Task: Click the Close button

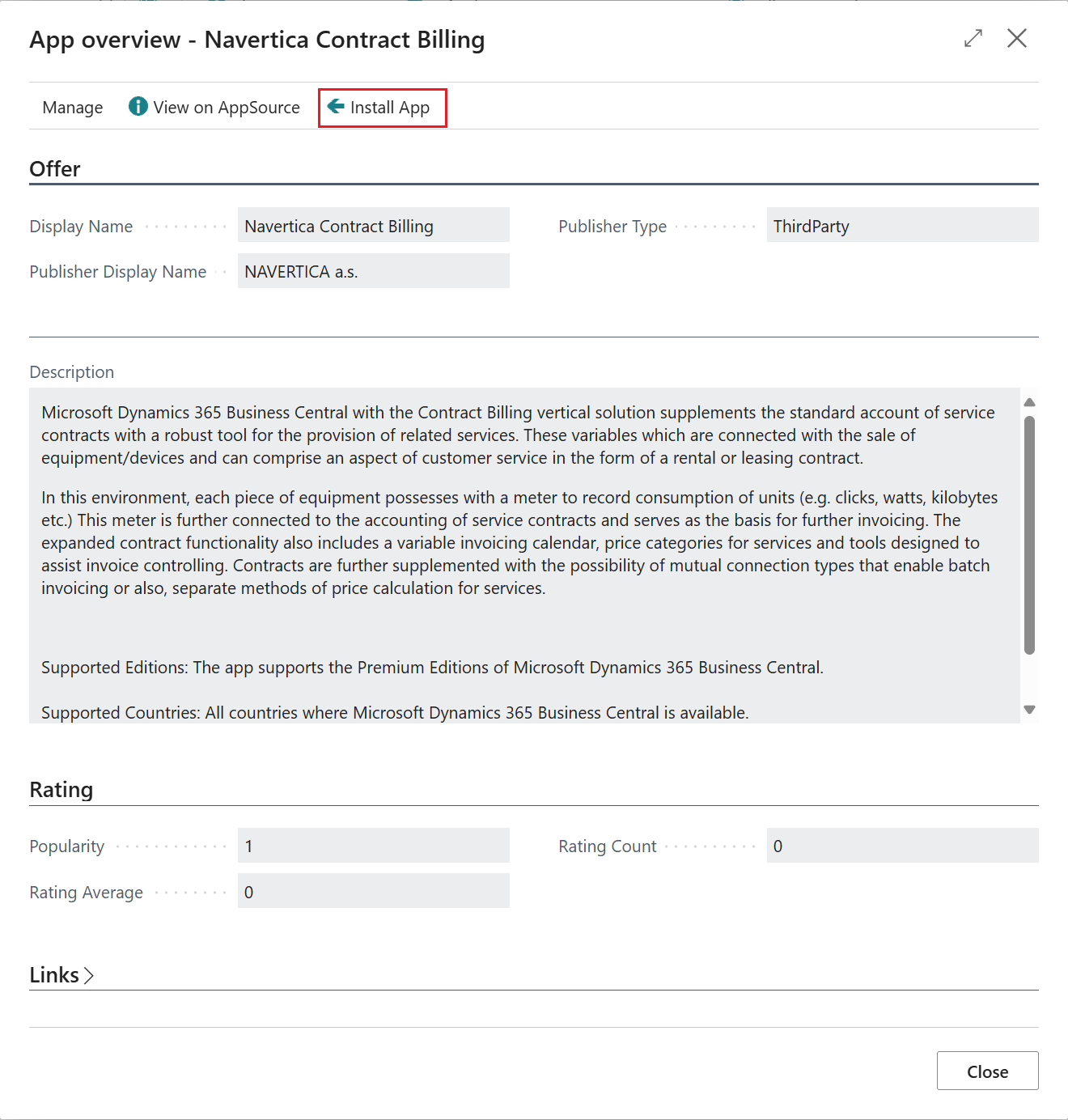Action: click(x=987, y=1071)
